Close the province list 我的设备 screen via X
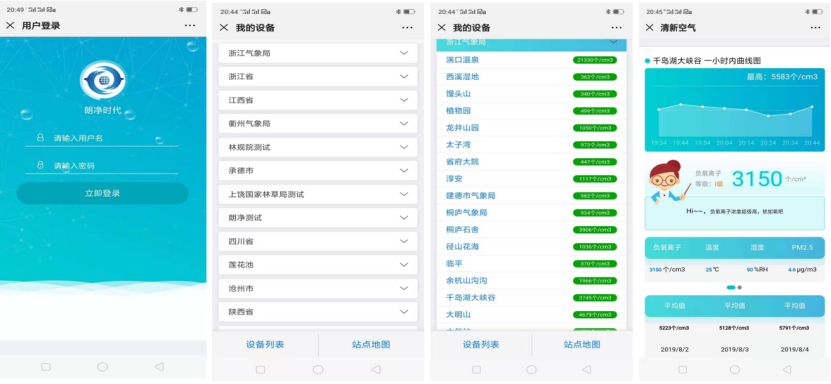The image size is (831, 384). (224, 28)
